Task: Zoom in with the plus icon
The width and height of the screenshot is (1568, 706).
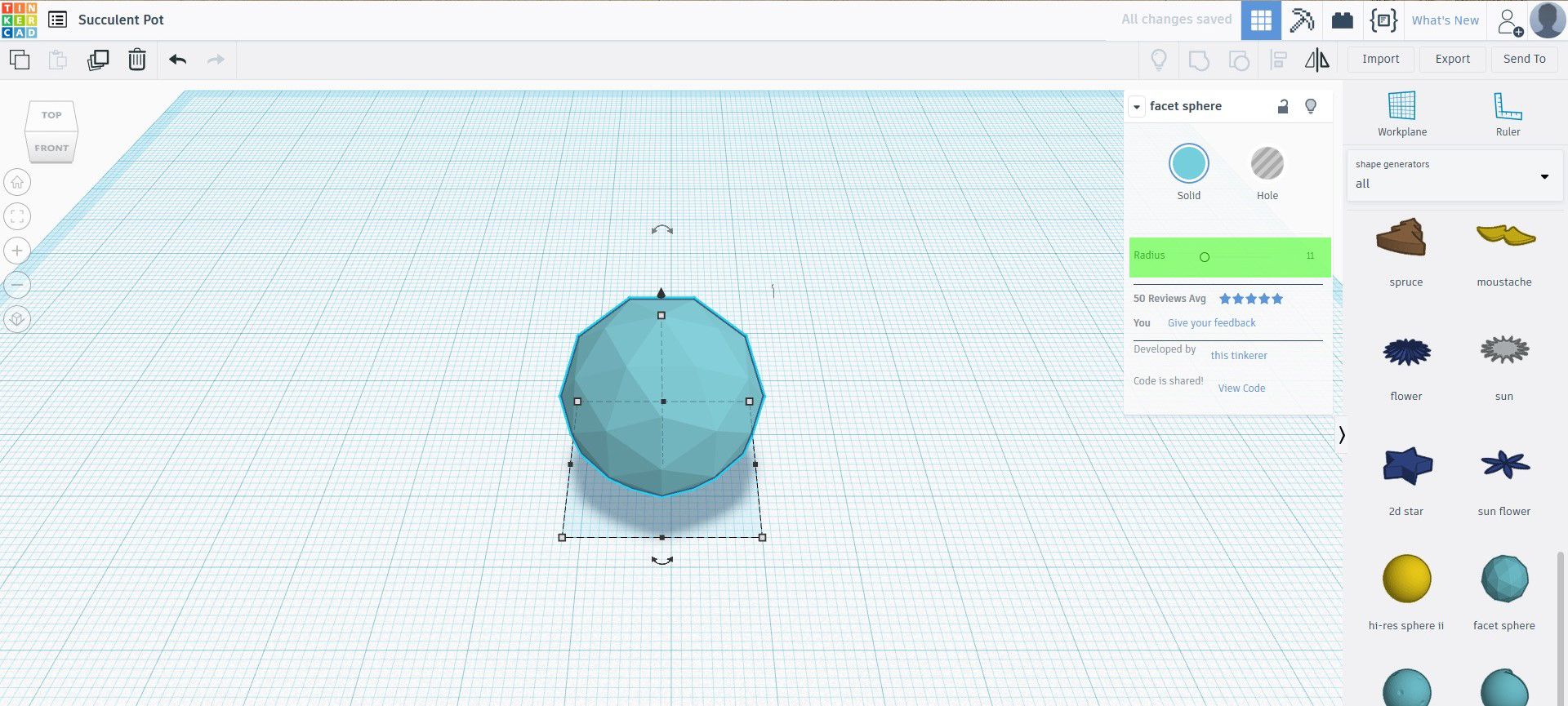Action: 17,251
